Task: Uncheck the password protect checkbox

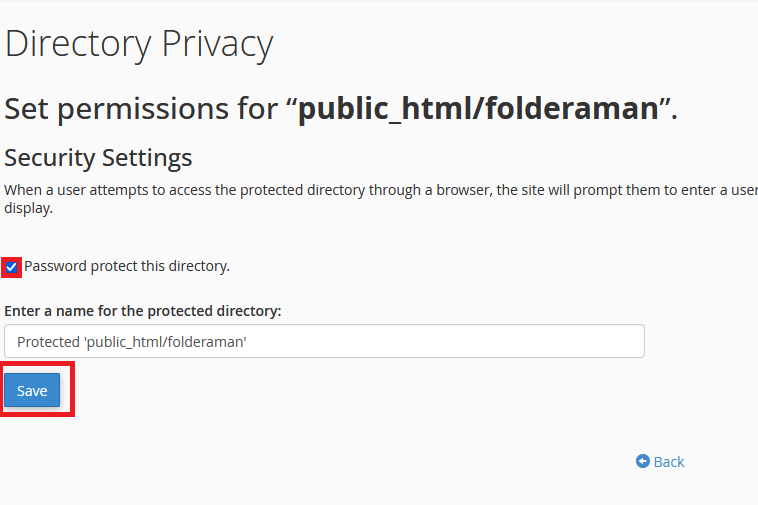Action: [x=12, y=267]
